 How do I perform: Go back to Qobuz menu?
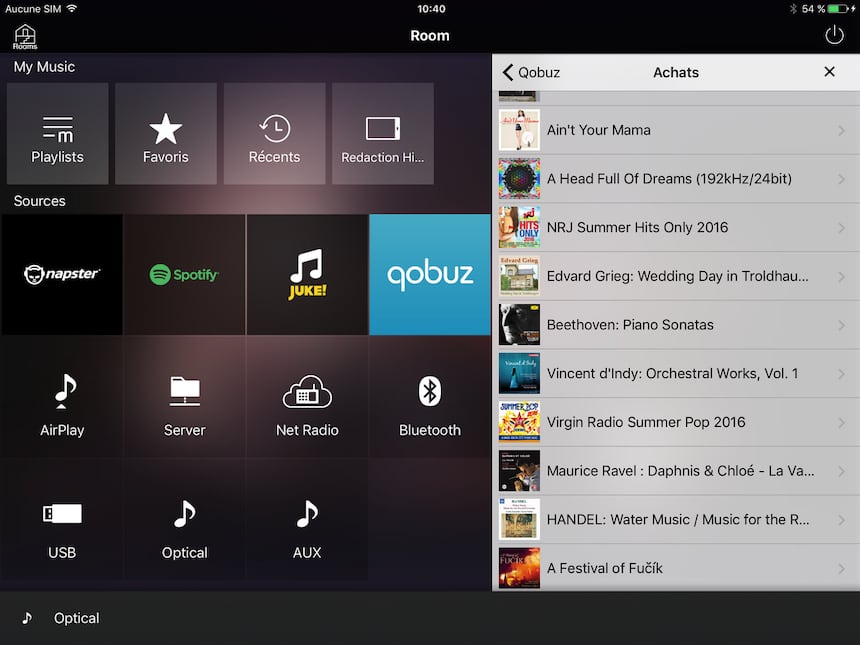click(531, 72)
